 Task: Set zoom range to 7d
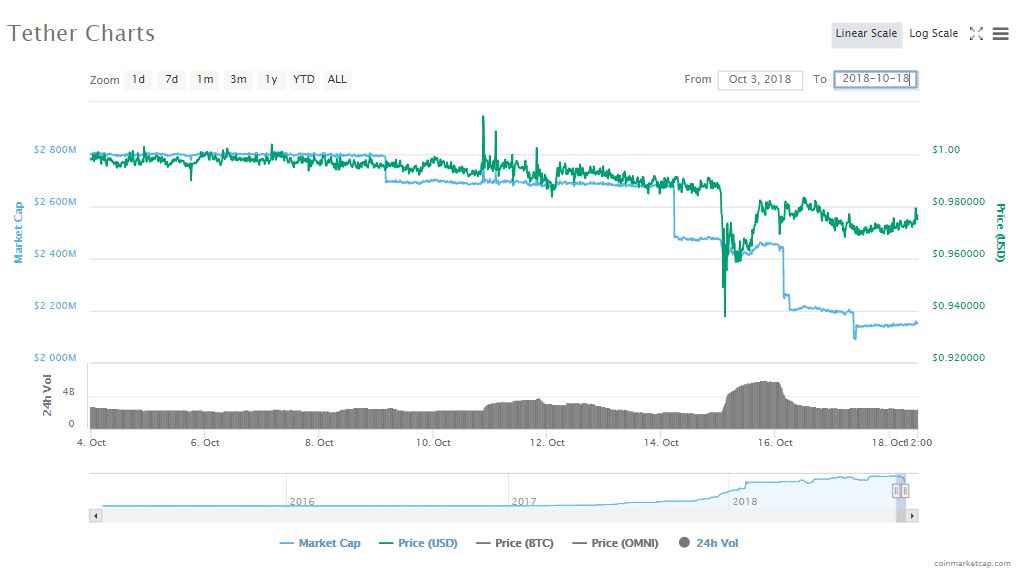(172, 79)
